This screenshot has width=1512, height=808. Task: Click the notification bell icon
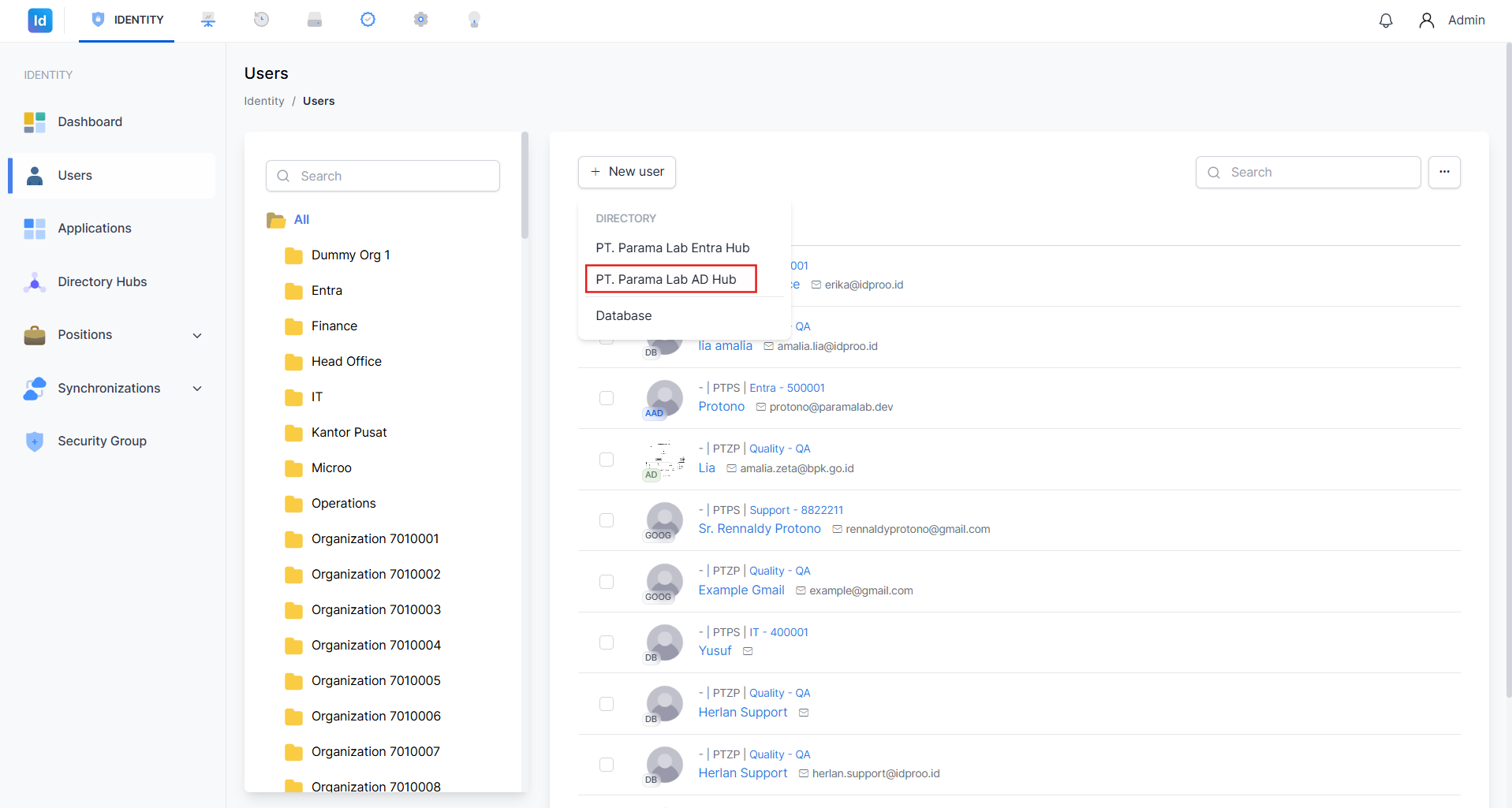[x=1386, y=20]
